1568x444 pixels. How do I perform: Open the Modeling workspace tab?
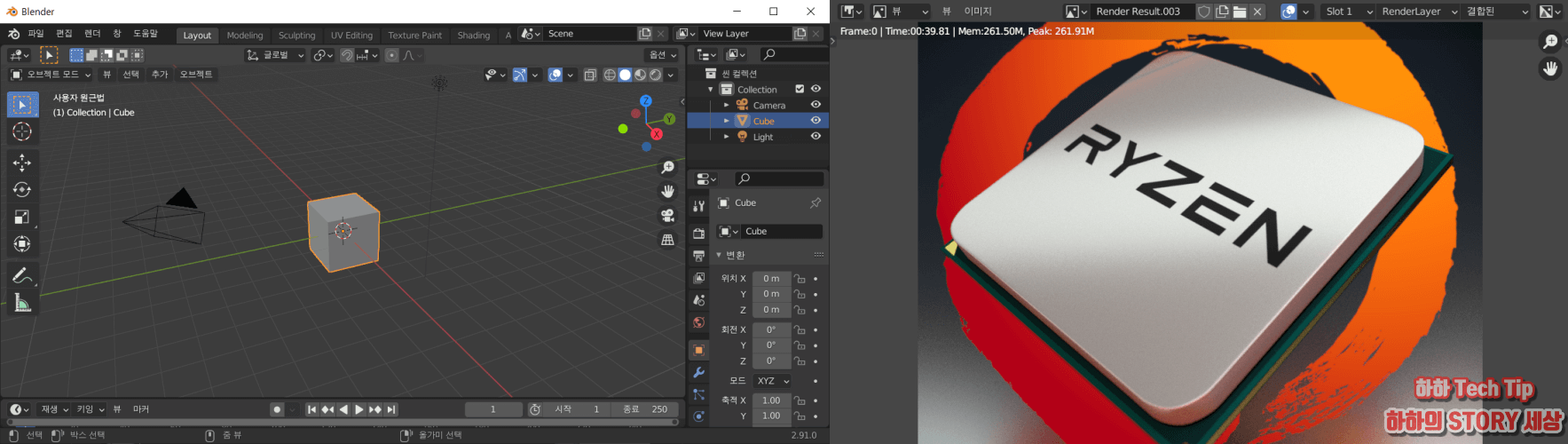[245, 36]
